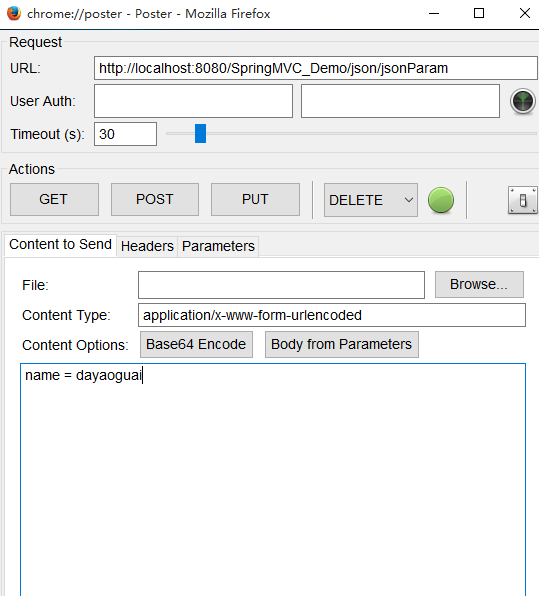This screenshot has width=539, height=596.
Task: Click the blue Timeout slider handle
Action: [200, 133]
